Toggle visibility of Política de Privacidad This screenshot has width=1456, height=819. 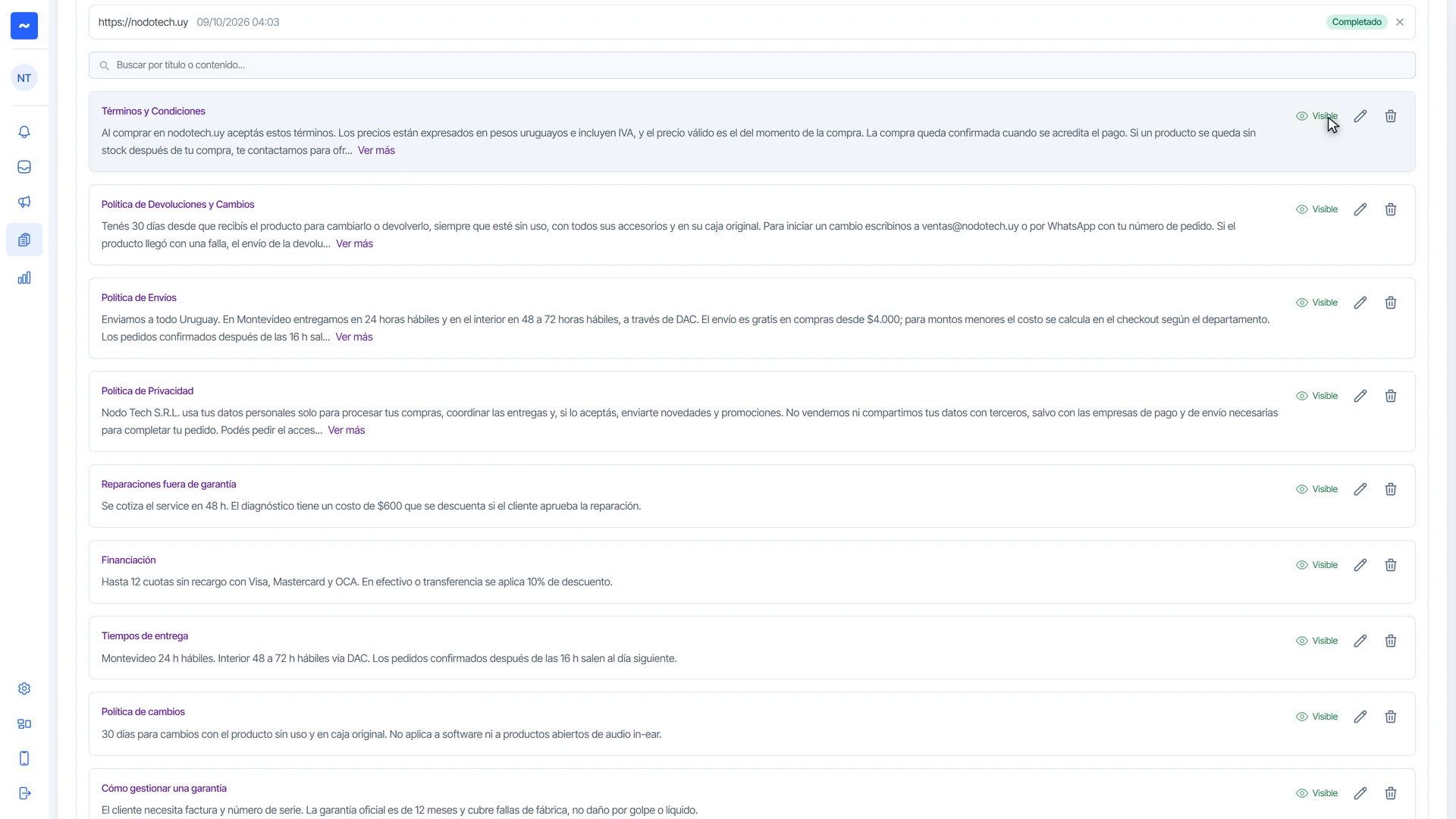(x=1317, y=396)
